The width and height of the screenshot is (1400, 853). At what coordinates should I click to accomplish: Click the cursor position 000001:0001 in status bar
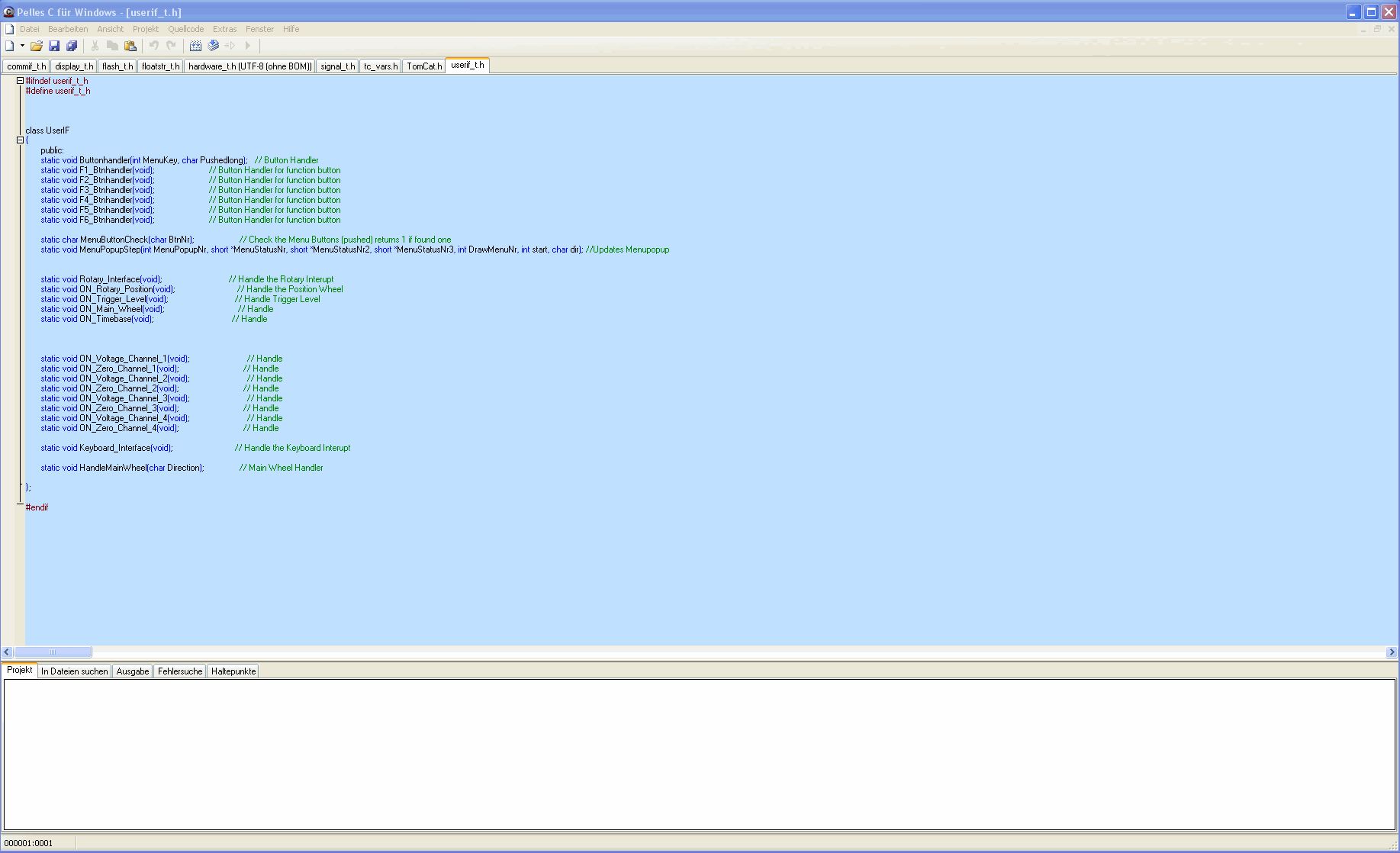point(29,843)
